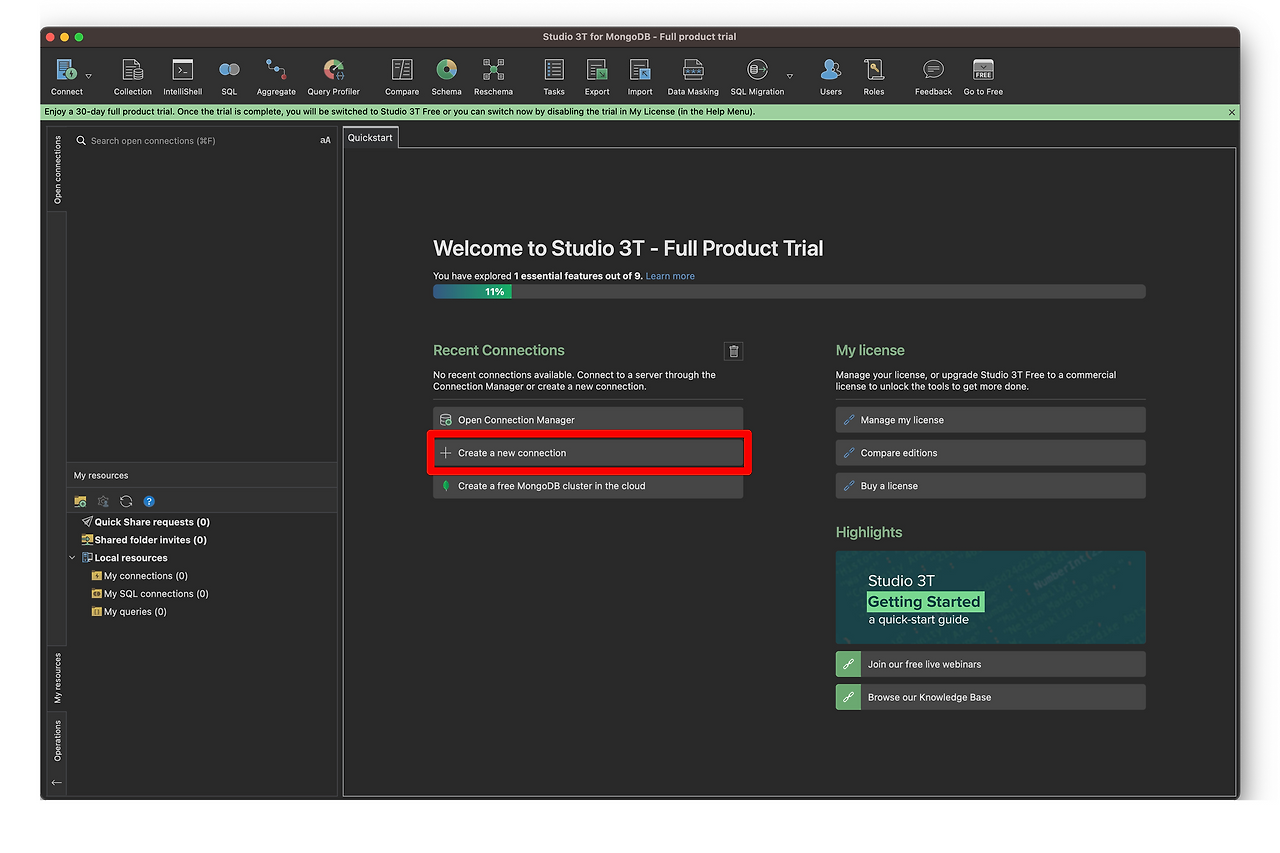The width and height of the screenshot is (1280, 853).
Task: Click the 11% features progress bar
Action: pyautogui.click(x=789, y=292)
